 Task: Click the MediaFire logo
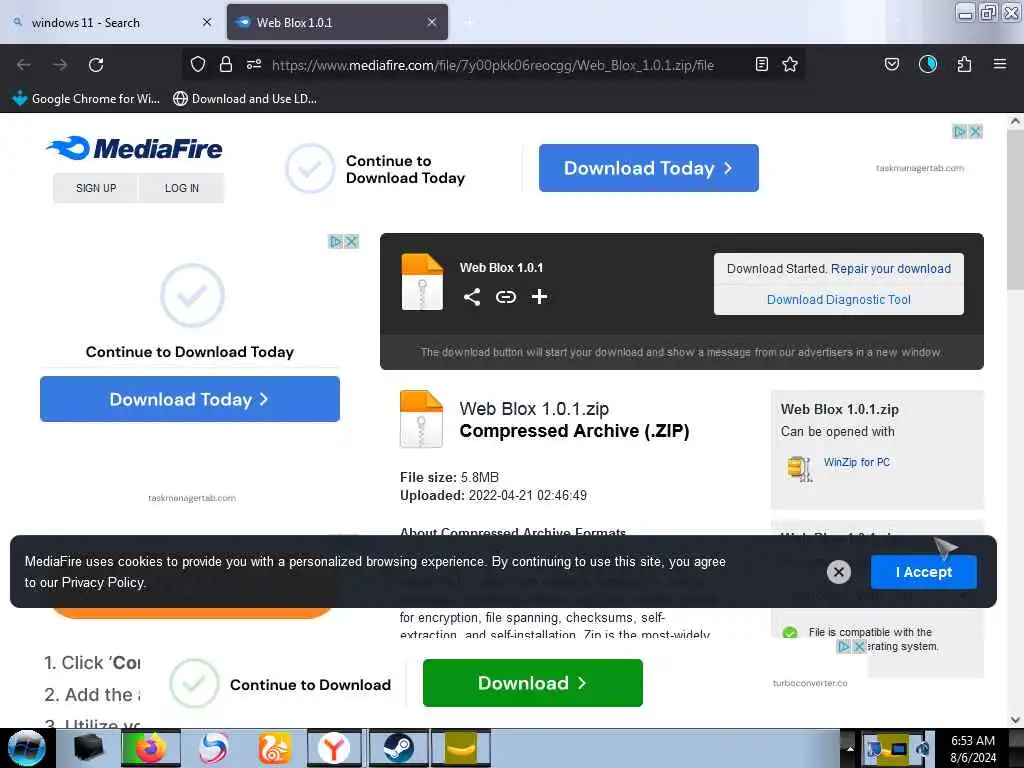coord(135,149)
